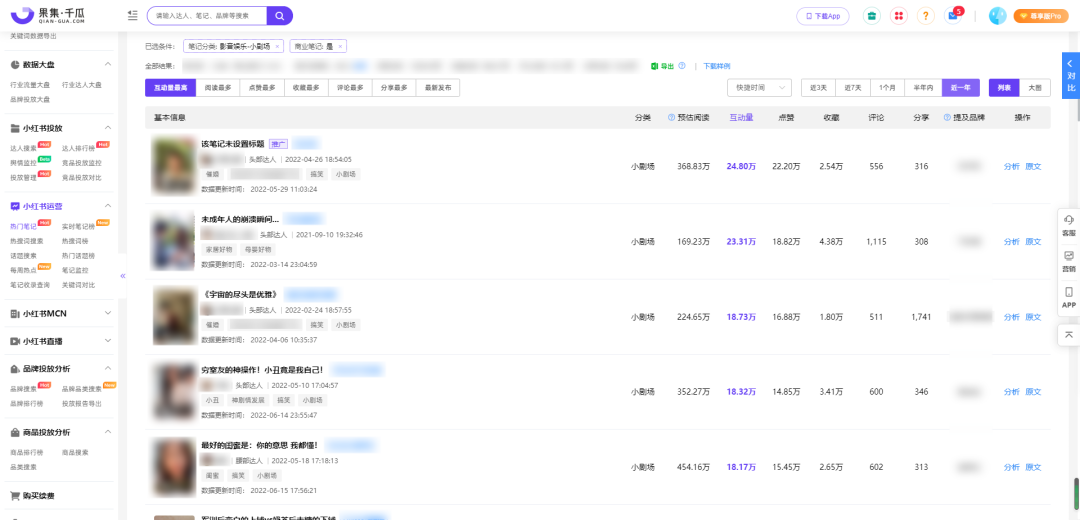Image resolution: width=1080 pixels, height=520 pixels.
Task: Open the red four-dot apps icon
Action: 899,16
